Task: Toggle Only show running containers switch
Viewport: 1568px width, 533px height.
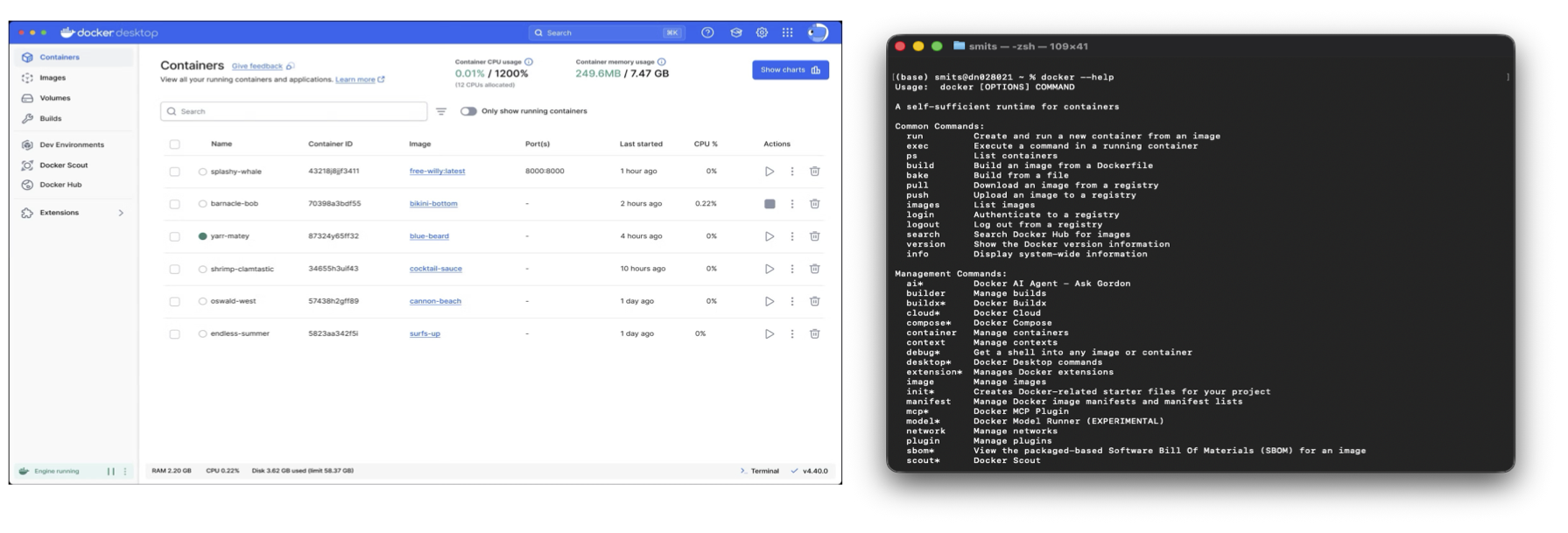Action: (468, 111)
